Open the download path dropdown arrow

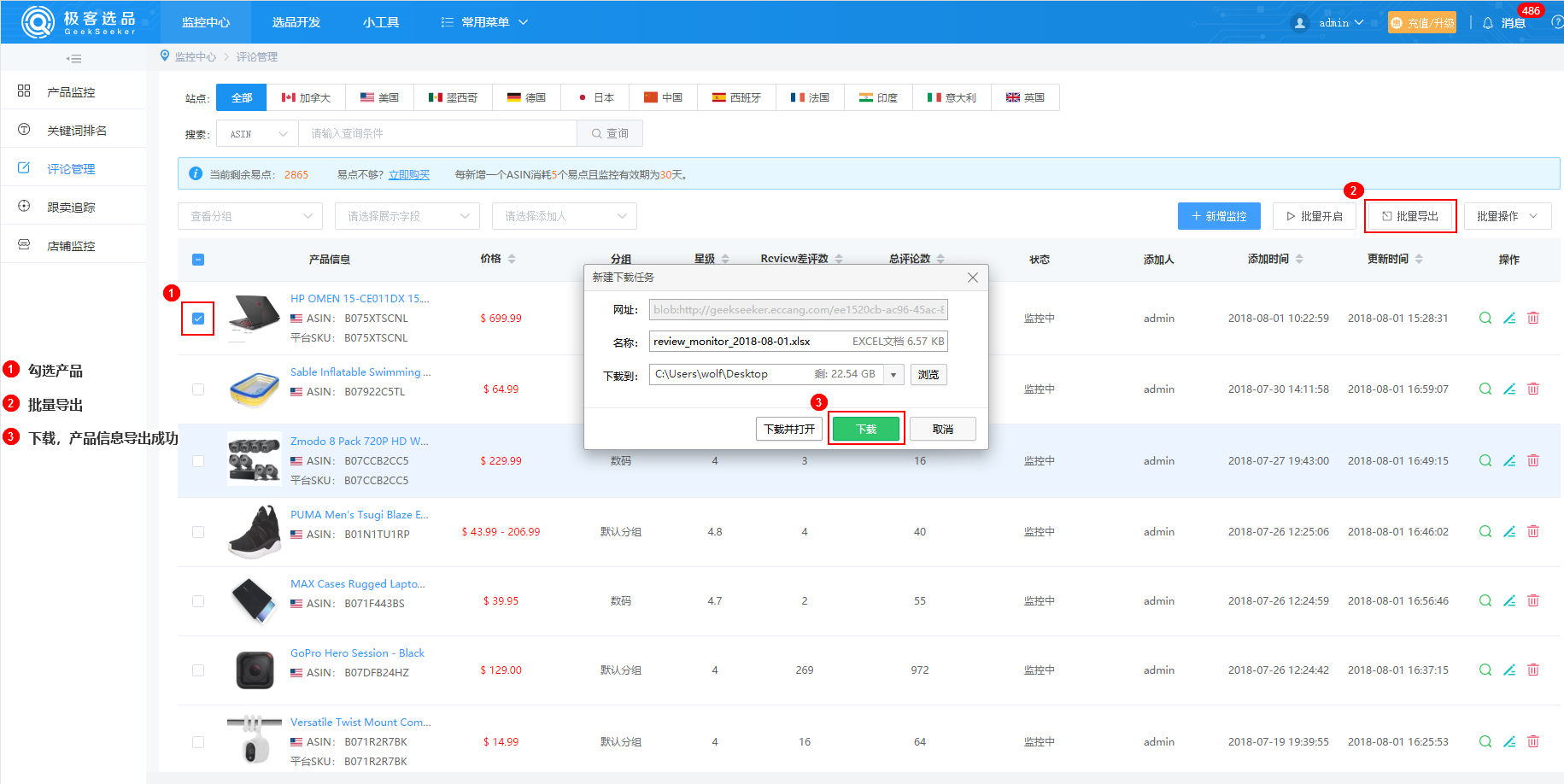tap(893, 374)
